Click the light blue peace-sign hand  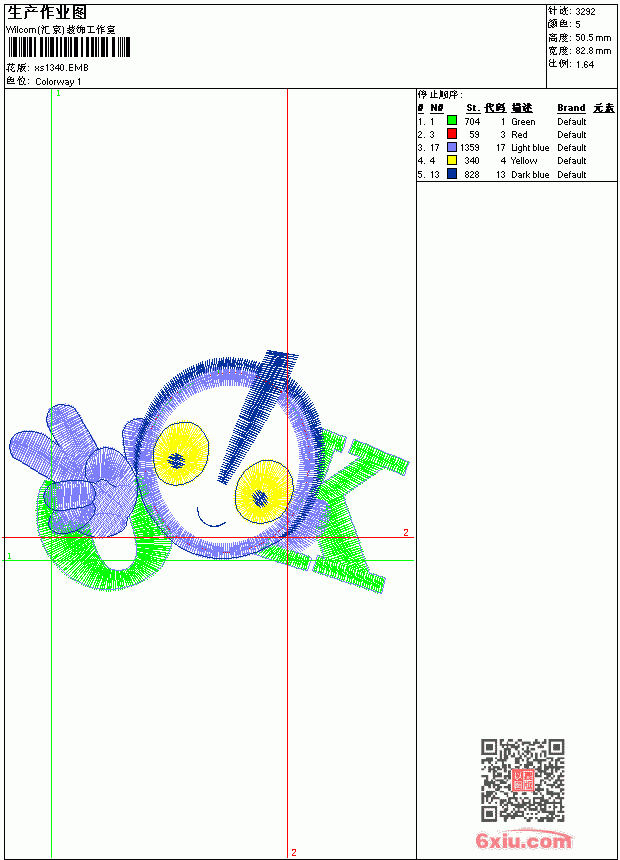tap(74, 471)
